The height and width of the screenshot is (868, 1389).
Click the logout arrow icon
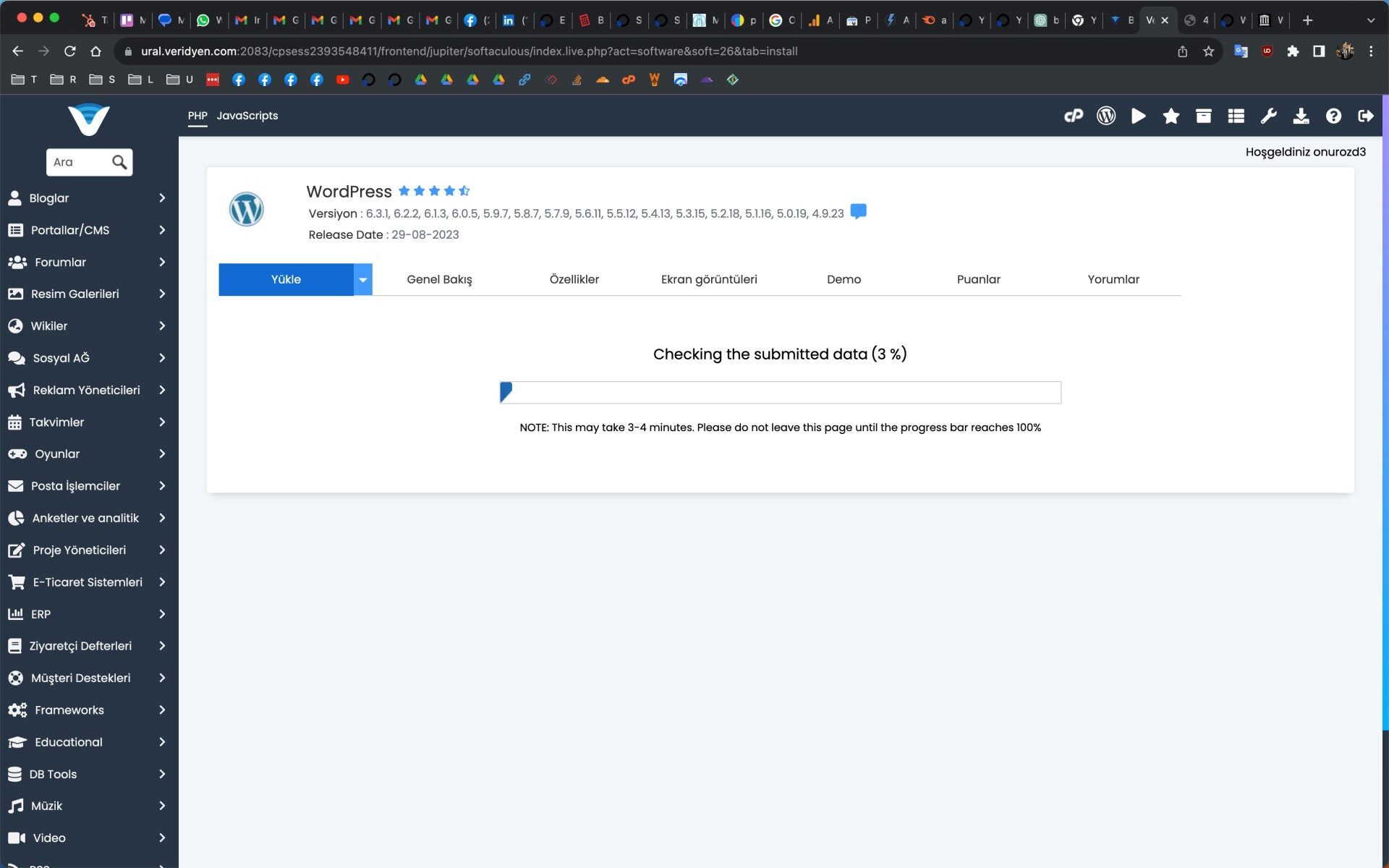[1366, 116]
